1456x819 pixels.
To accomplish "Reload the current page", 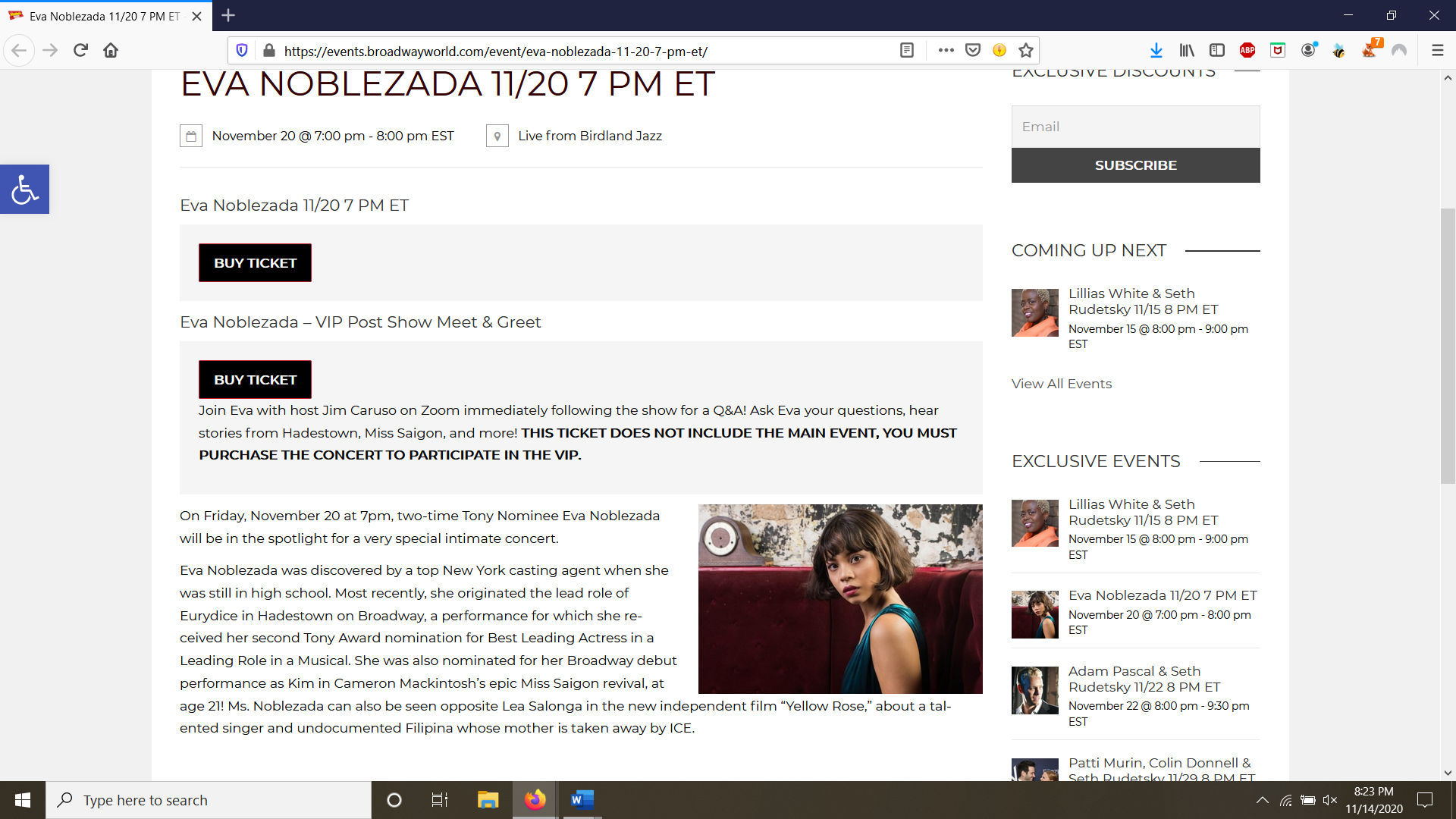I will 80,51.
